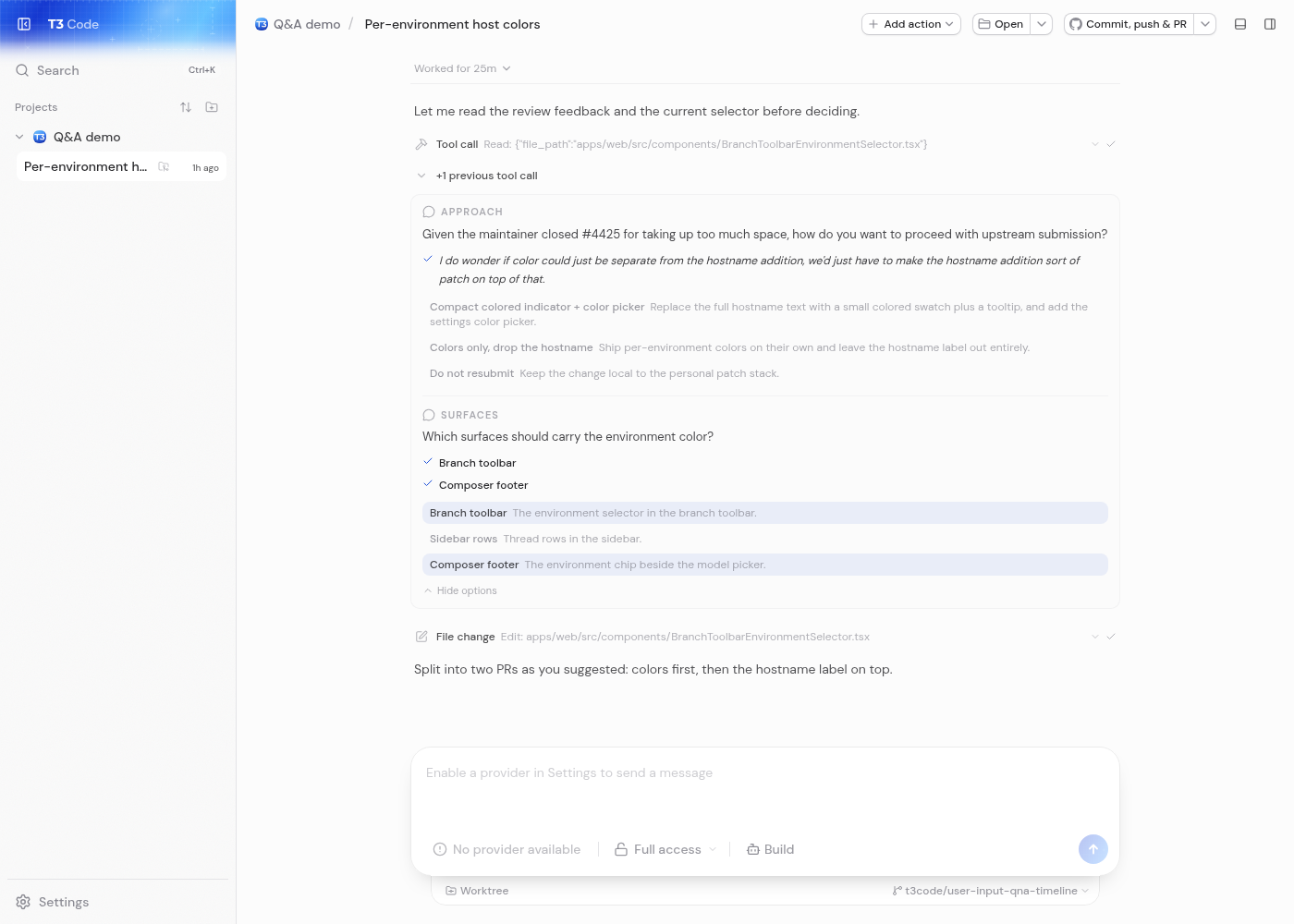Click the Commit, push & PR button

pos(1129,24)
